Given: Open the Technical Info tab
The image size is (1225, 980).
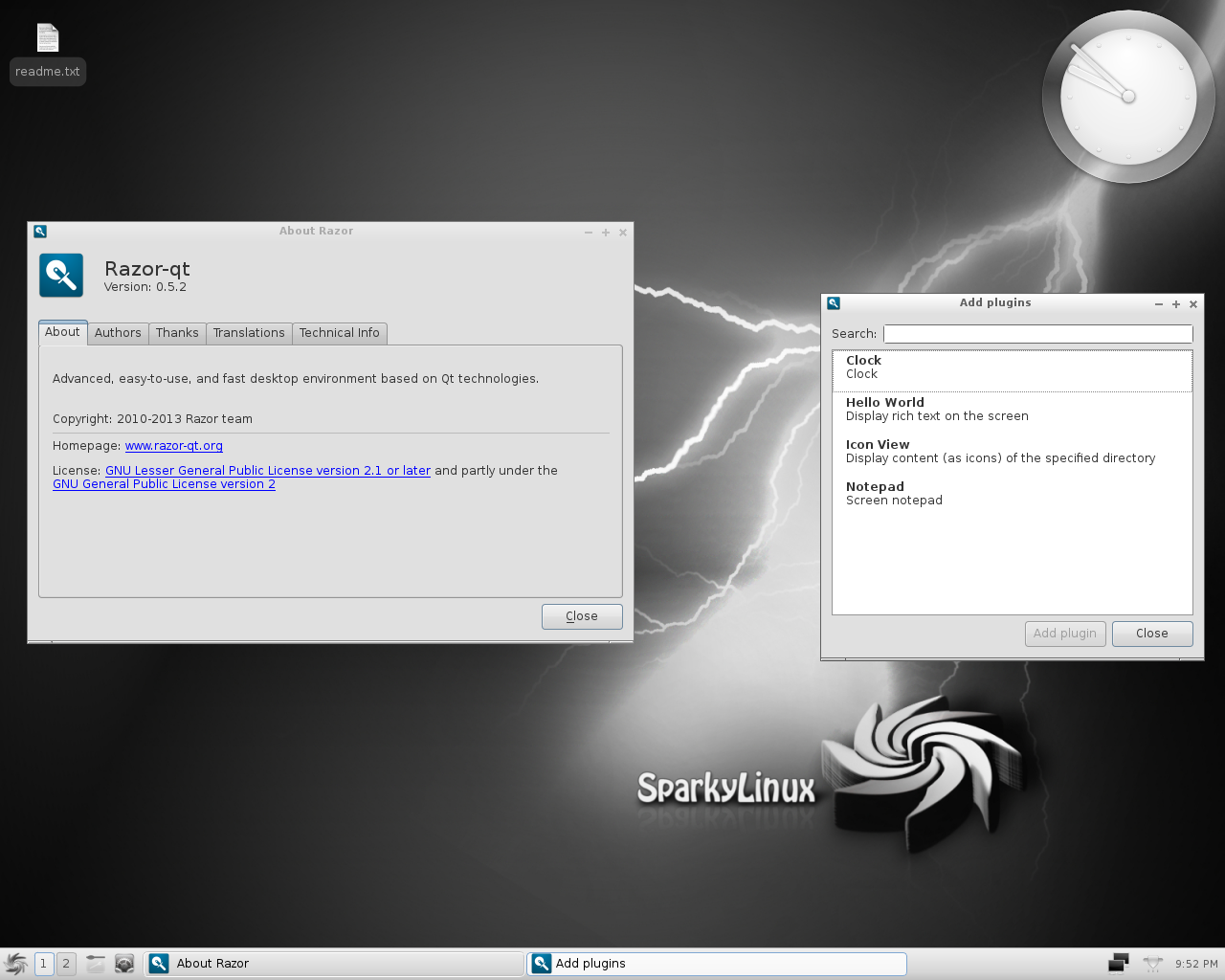Looking at the screenshot, I should [340, 333].
